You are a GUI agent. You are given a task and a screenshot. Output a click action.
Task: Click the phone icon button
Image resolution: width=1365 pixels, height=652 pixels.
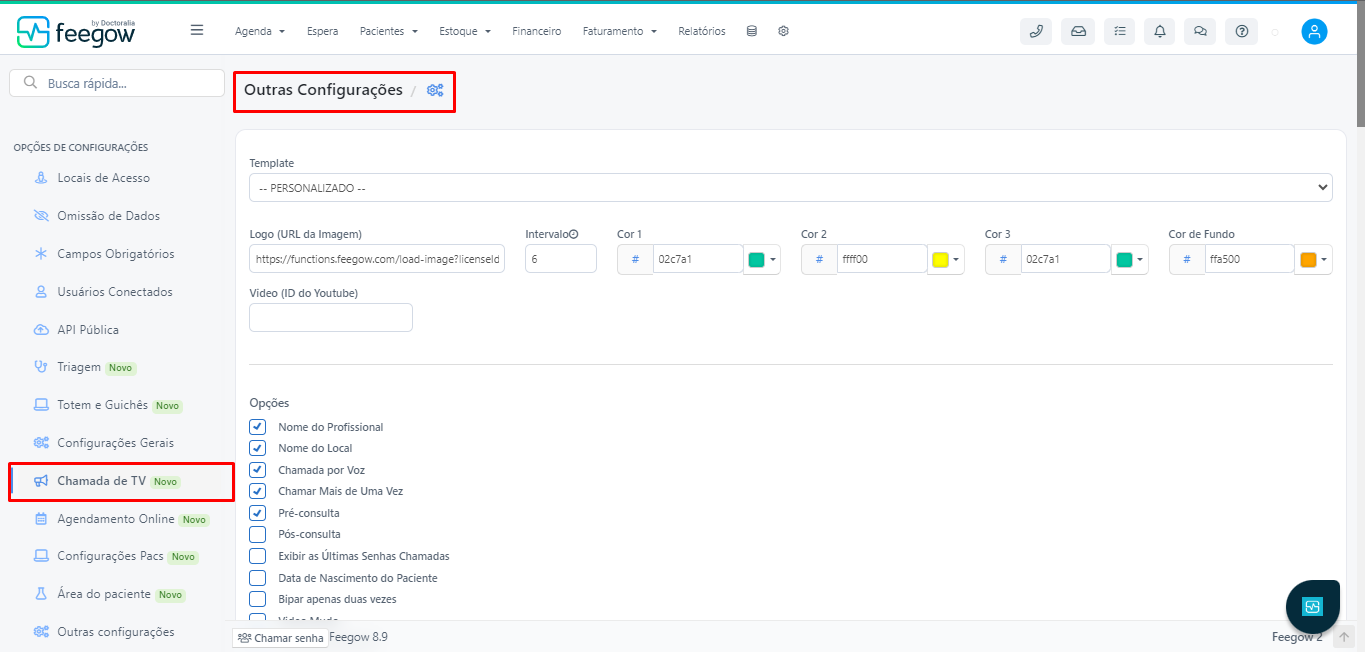[x=1036, y=31]
